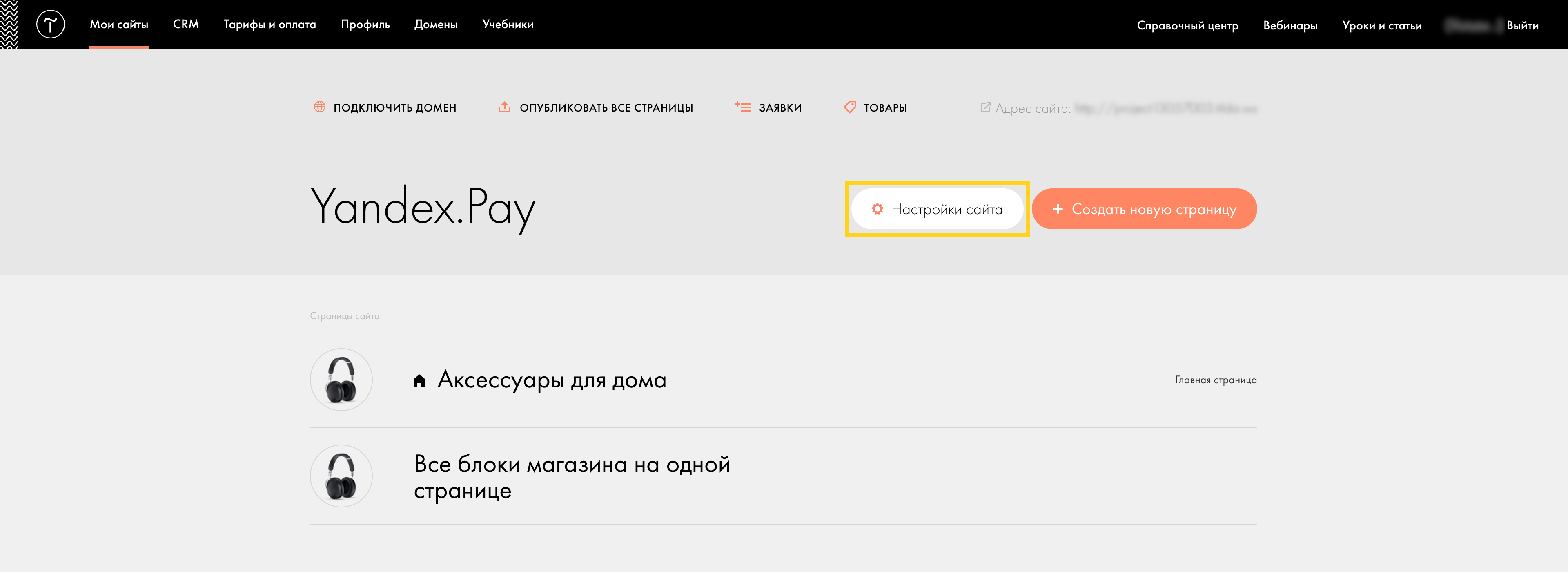Click ПОДКЛЮЧИТЬ ДОМЕН link
The image size is (1568, 572).
click(395, 108)
